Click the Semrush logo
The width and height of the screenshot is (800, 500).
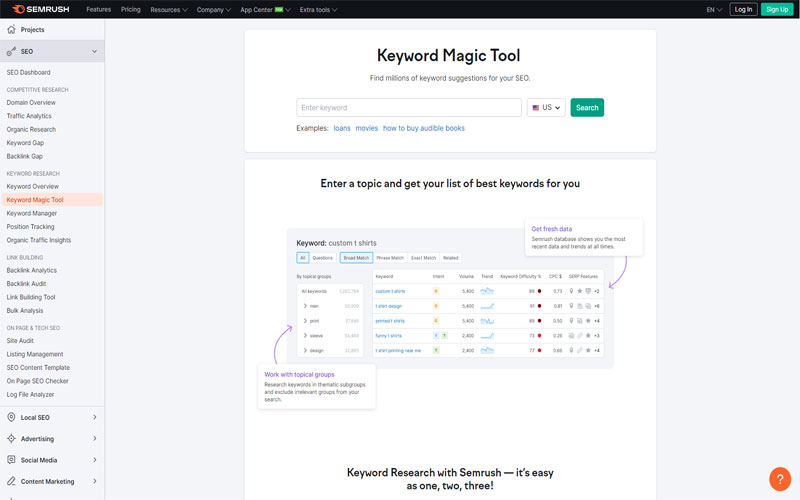click(x=40, y=9)
